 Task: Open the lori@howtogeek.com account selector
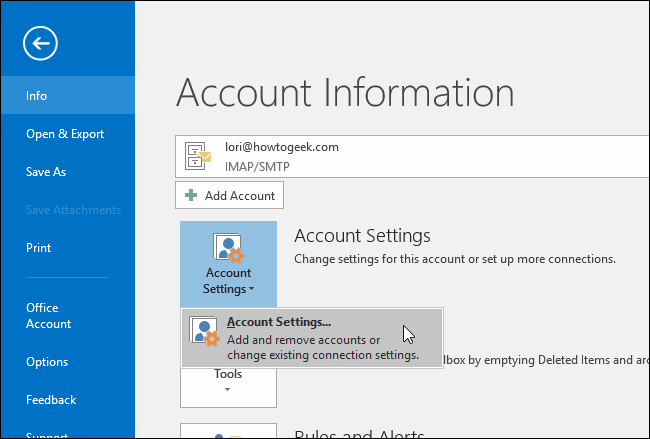[x=412, y=156]
